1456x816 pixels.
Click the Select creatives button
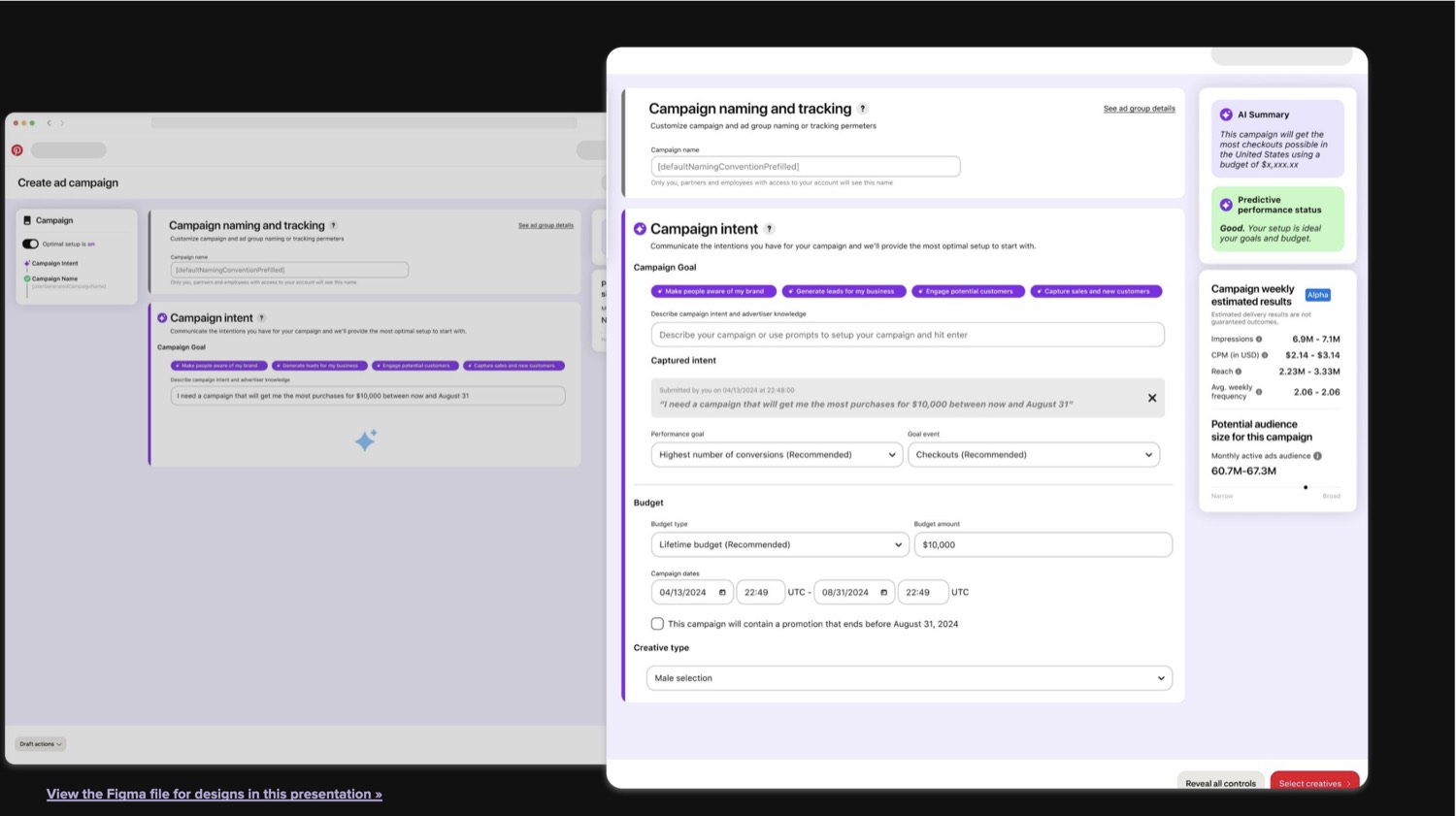point(1314,783)
